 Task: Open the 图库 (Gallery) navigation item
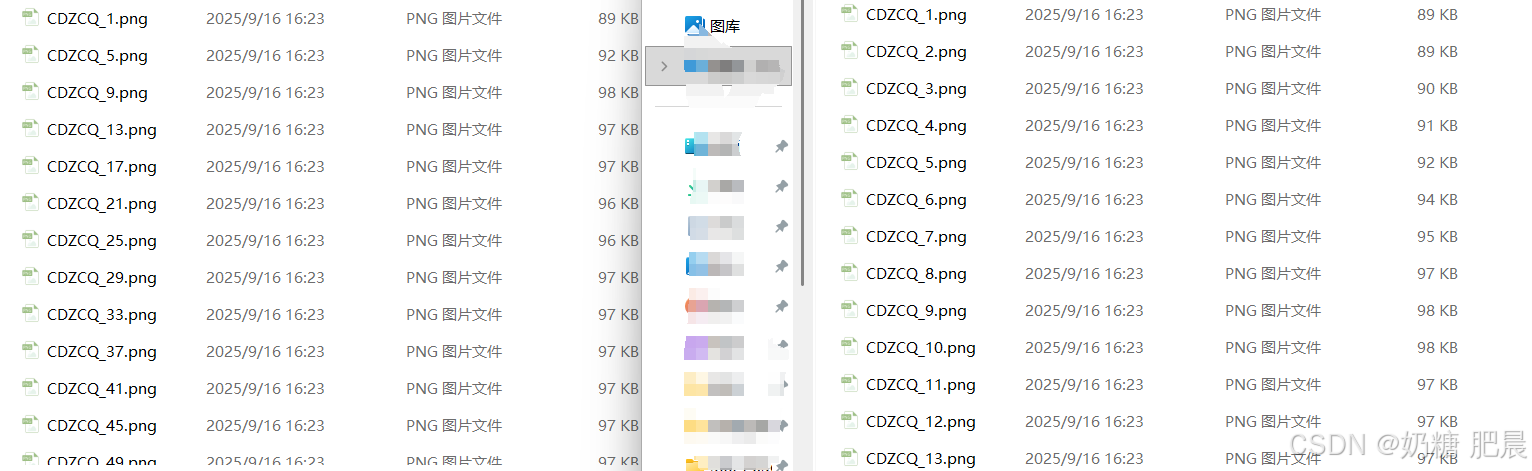(725, 26)
